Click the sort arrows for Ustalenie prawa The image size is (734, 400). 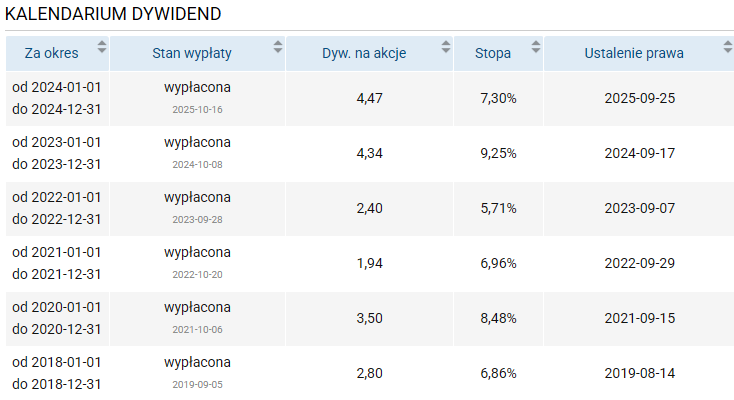(727, 46)
